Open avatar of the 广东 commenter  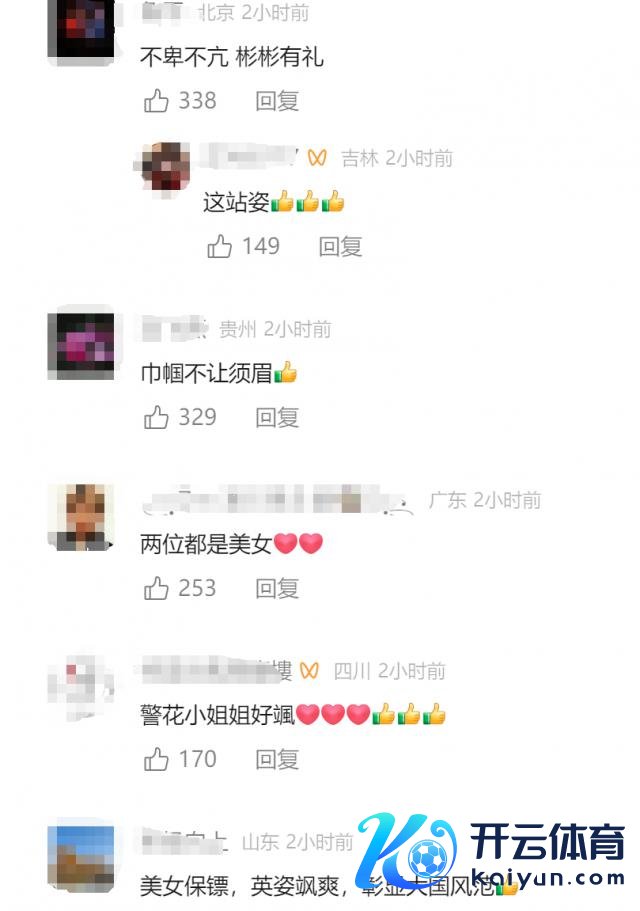[81, 517]
